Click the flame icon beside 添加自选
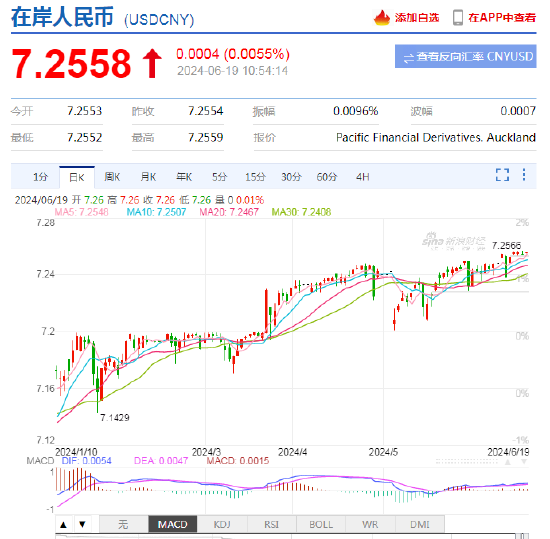 click(382, 18)
